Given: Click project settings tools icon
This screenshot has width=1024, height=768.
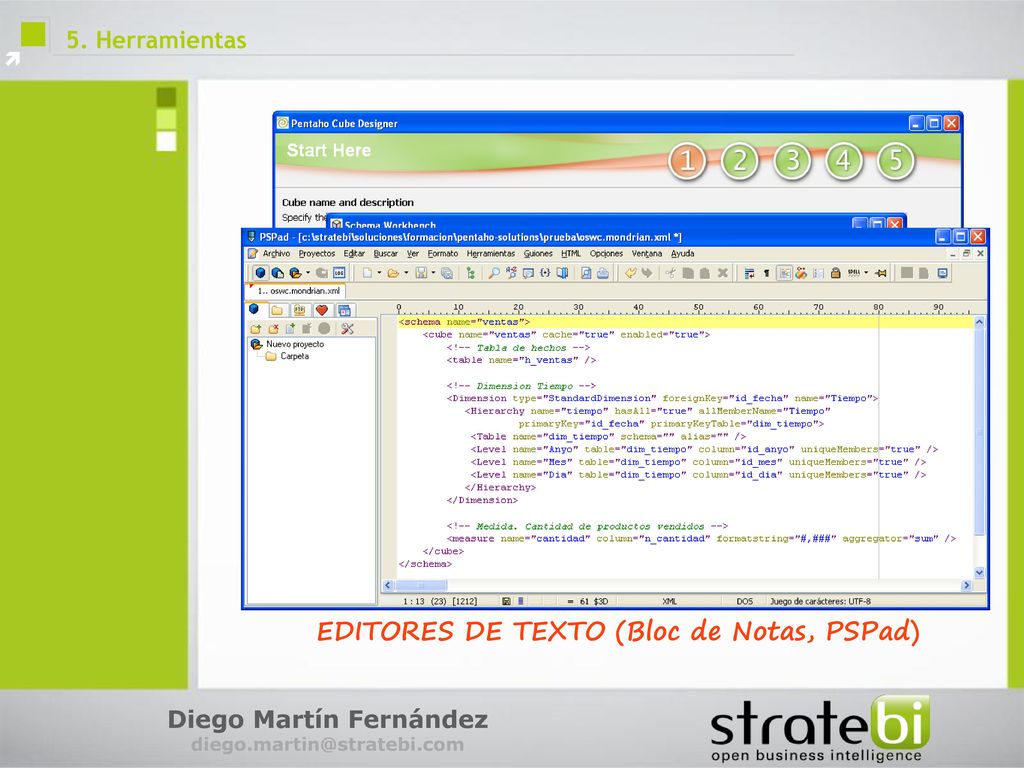Looking at the screenshot, I should coord(347,328).
